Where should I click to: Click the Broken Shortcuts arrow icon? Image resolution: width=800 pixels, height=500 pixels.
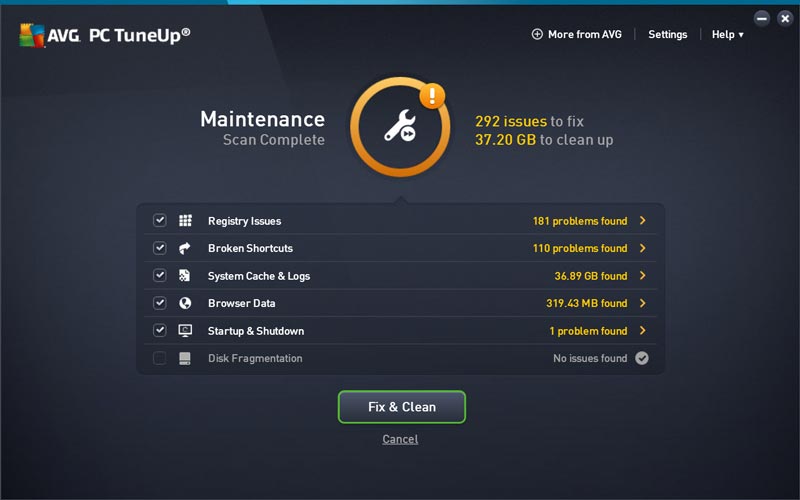(185, 248)
